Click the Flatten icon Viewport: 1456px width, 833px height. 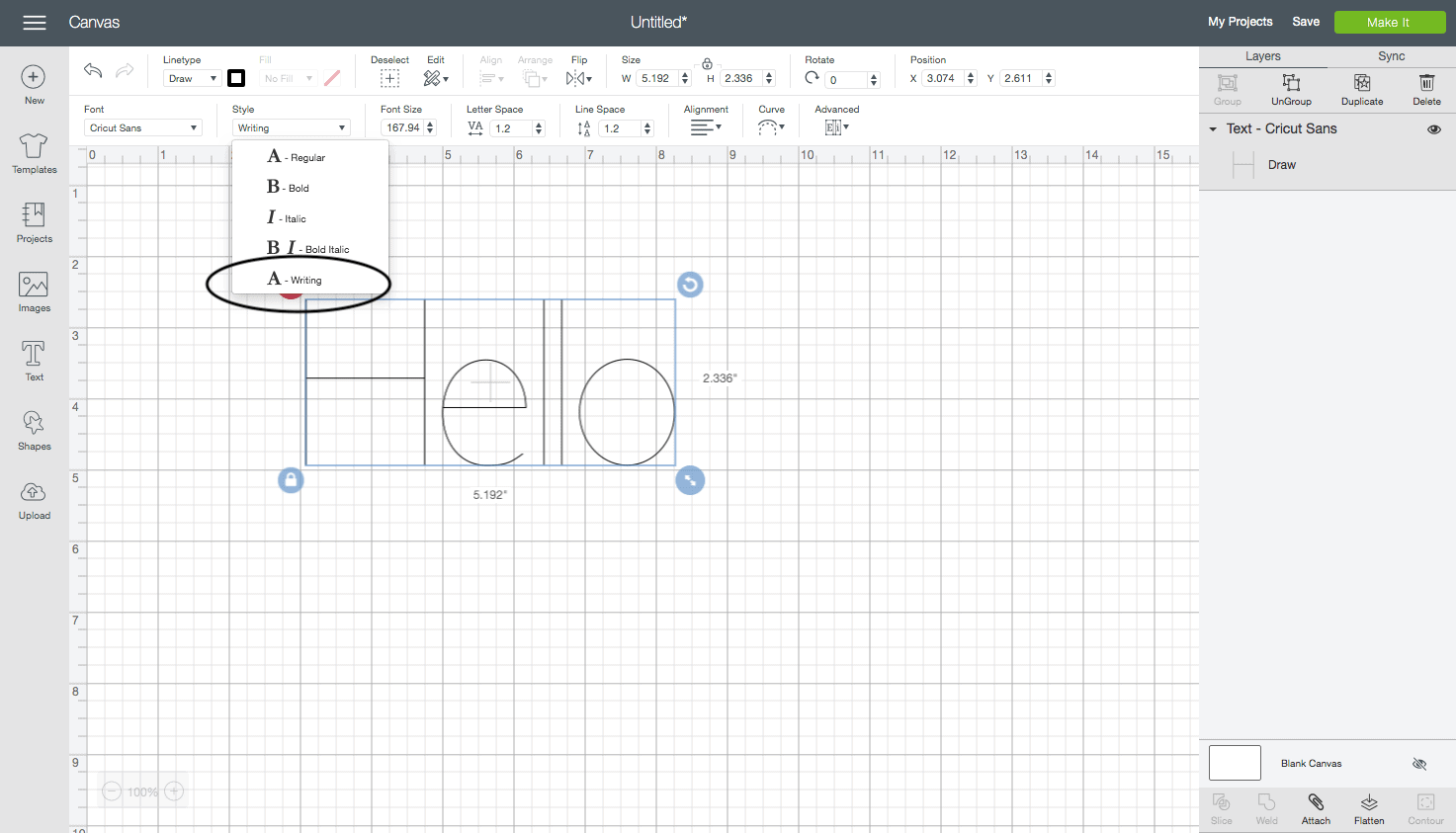click(x=1368, y=807)
